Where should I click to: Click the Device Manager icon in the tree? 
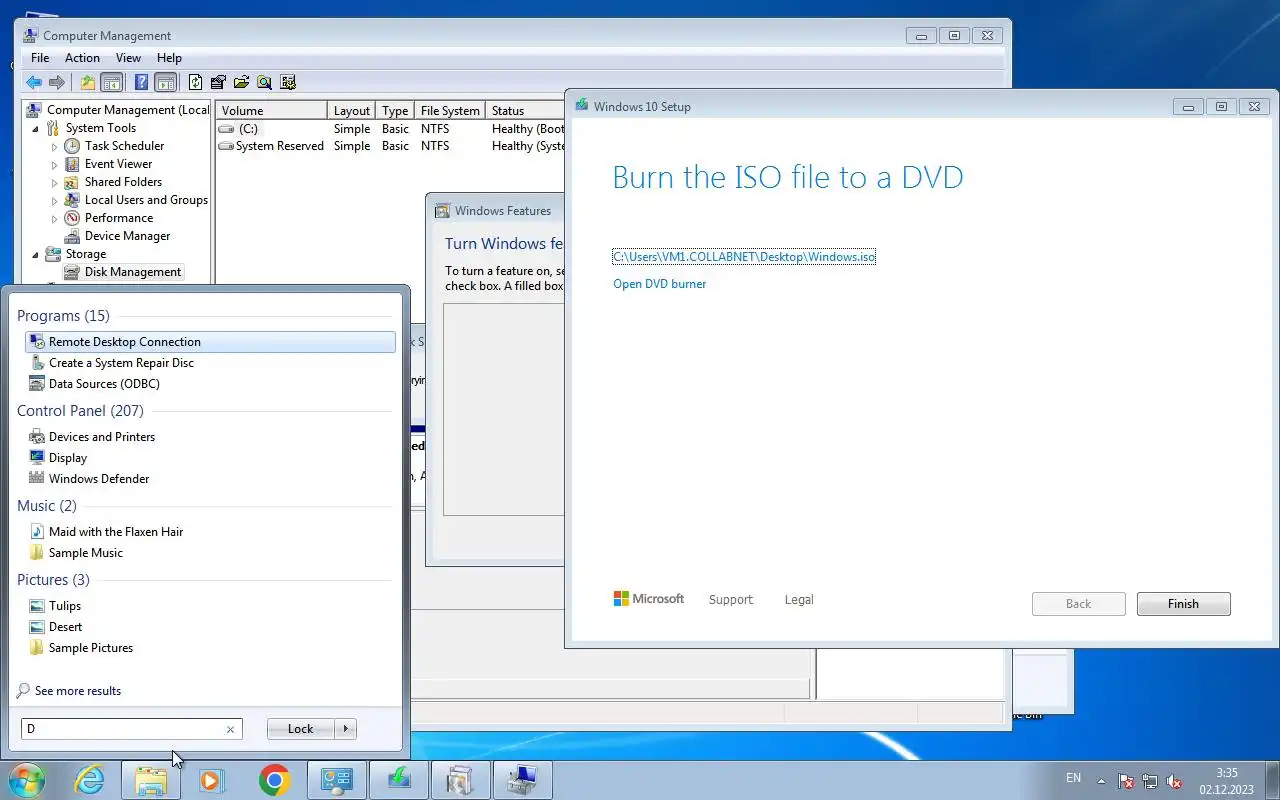click(72, 236)
